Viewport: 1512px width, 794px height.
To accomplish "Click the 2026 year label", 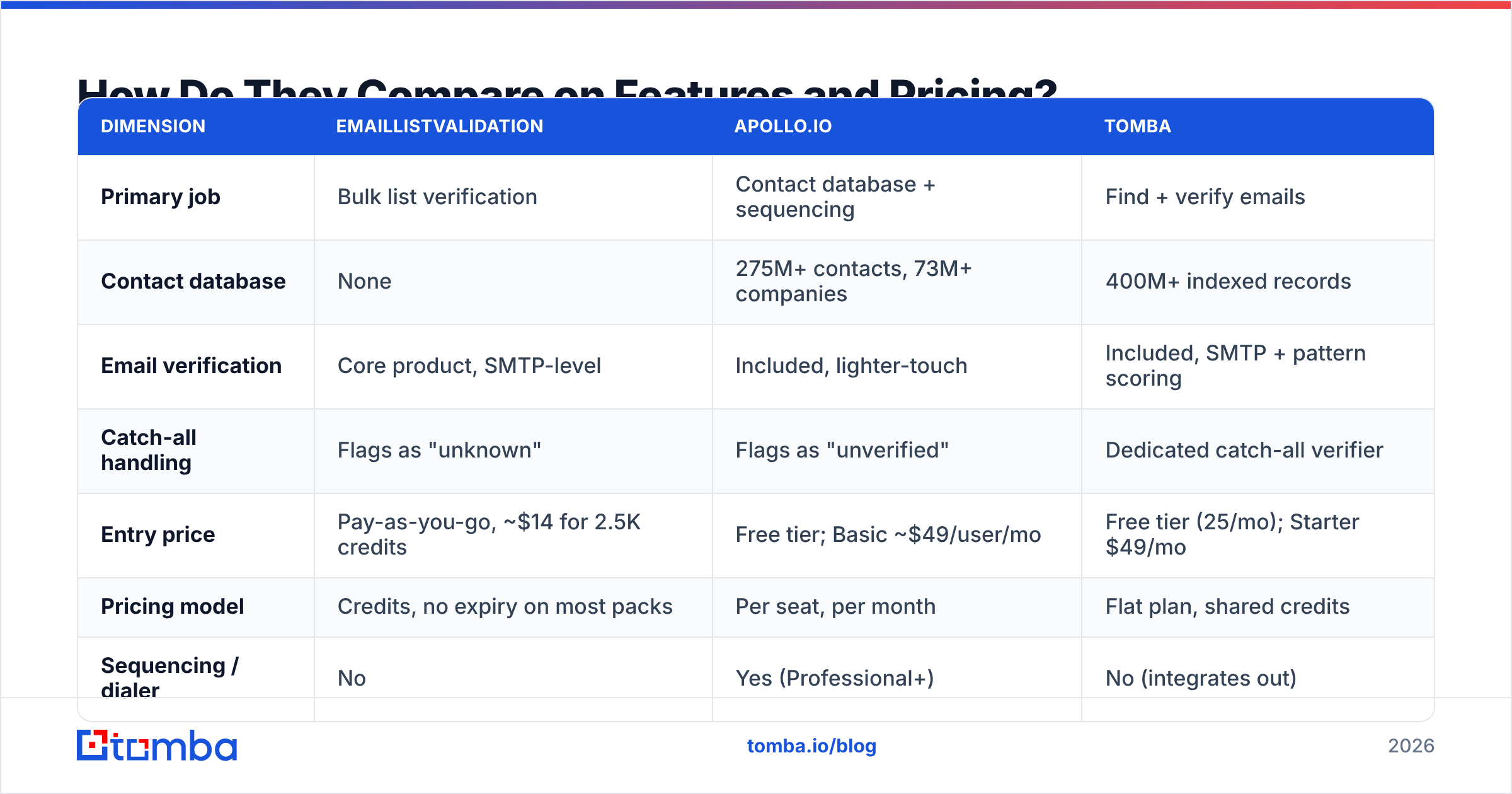I will coord(1411,746).
